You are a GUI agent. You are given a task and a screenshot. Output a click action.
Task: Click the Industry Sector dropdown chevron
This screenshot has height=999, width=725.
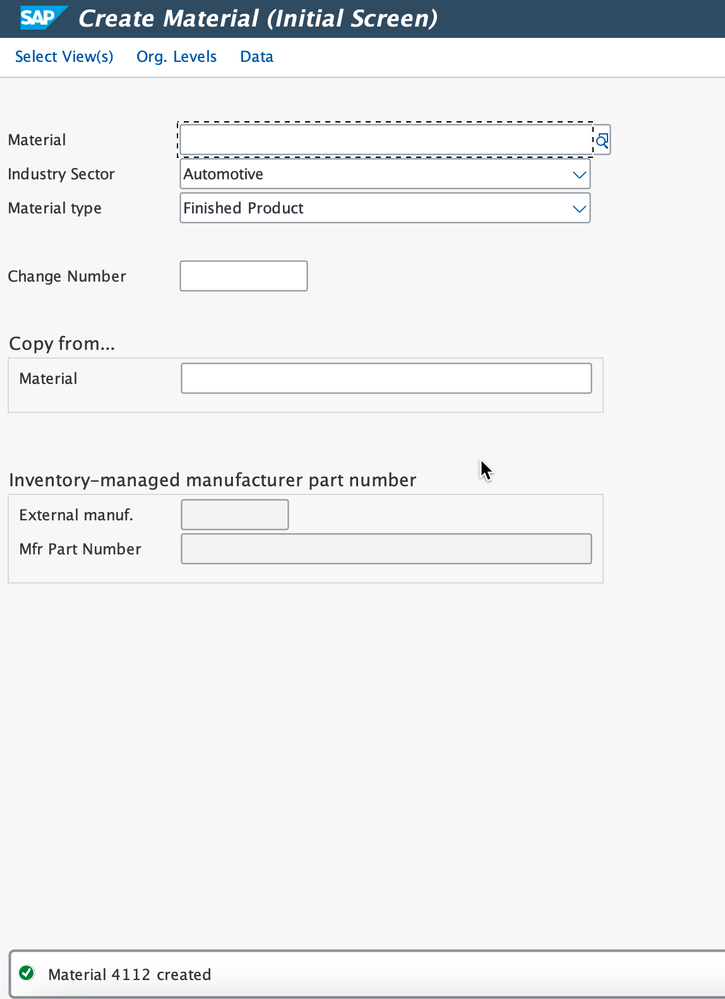pos(578,174)
